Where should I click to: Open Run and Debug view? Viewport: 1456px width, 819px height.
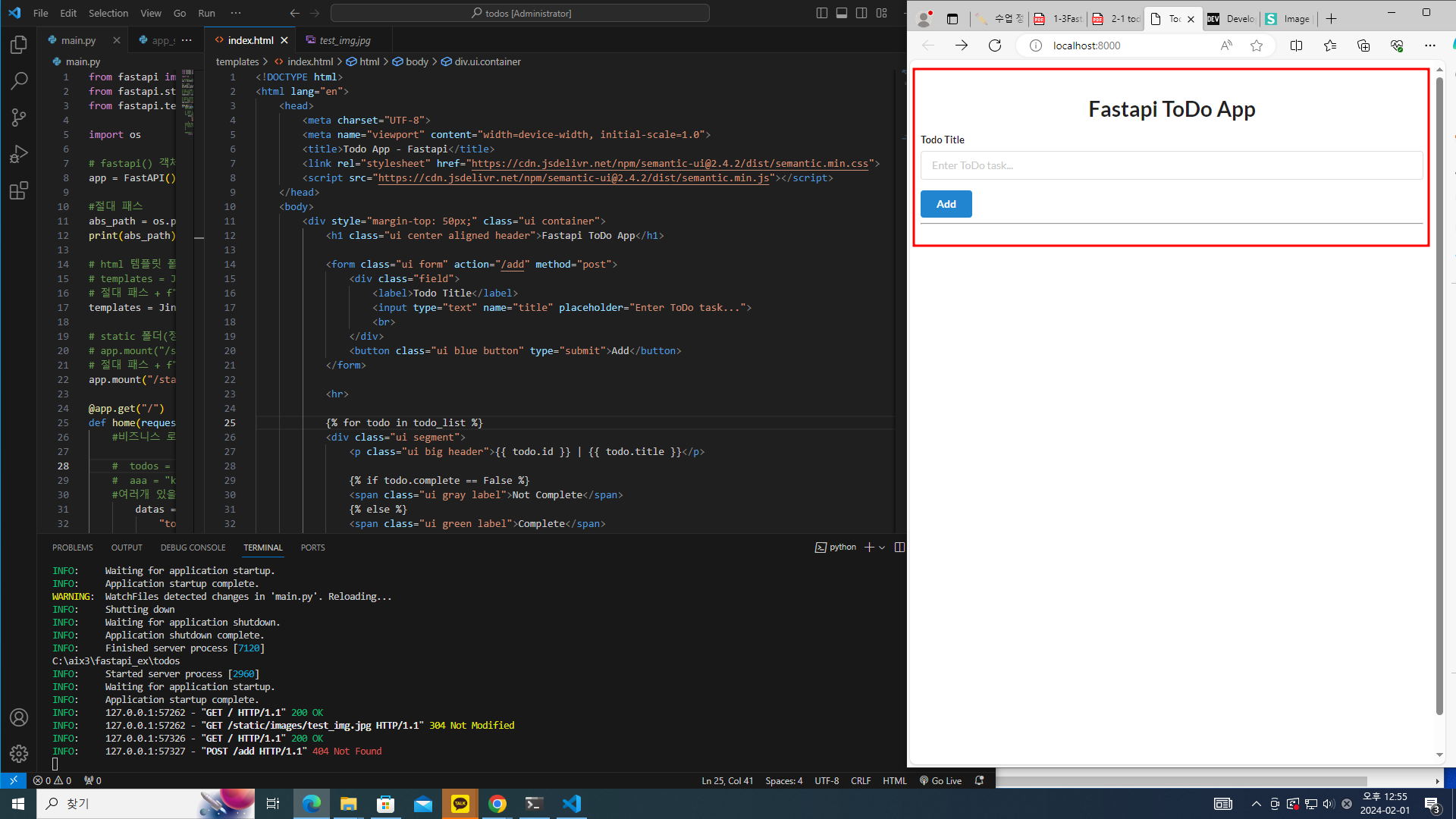pos(19,154)
